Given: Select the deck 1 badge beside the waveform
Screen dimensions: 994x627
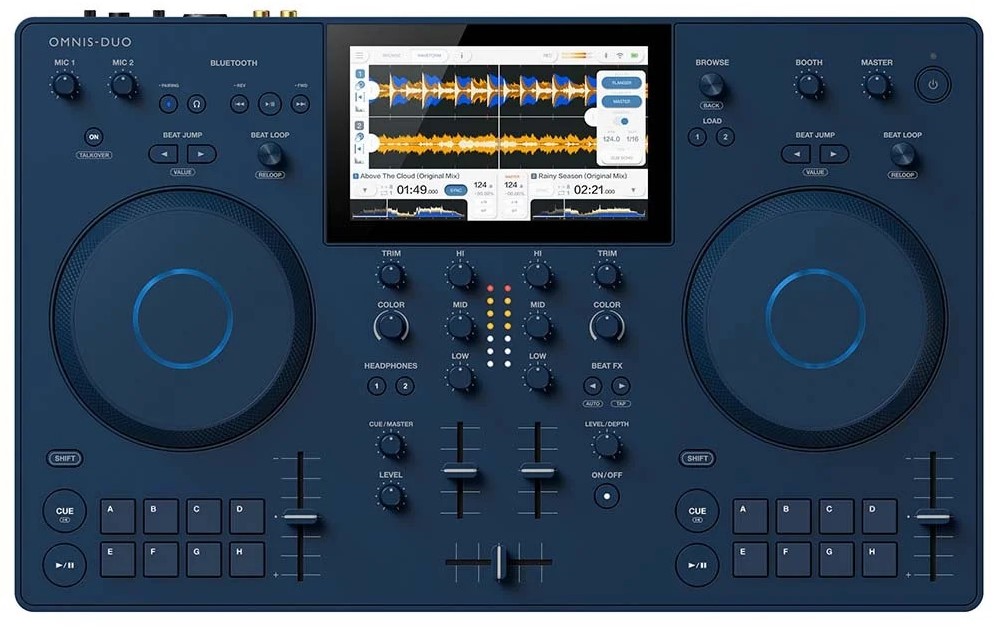Looking at the screenshot, I should 359,74.
